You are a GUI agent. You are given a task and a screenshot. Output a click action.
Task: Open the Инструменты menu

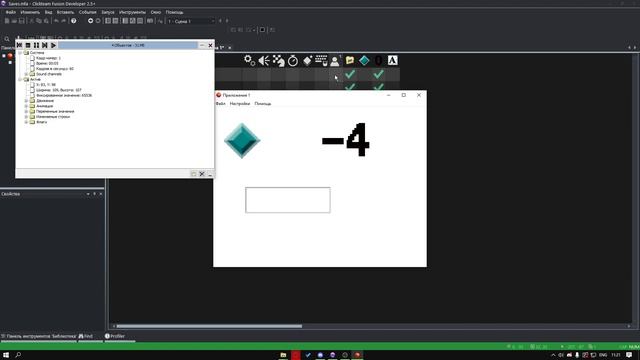(132, 12)
